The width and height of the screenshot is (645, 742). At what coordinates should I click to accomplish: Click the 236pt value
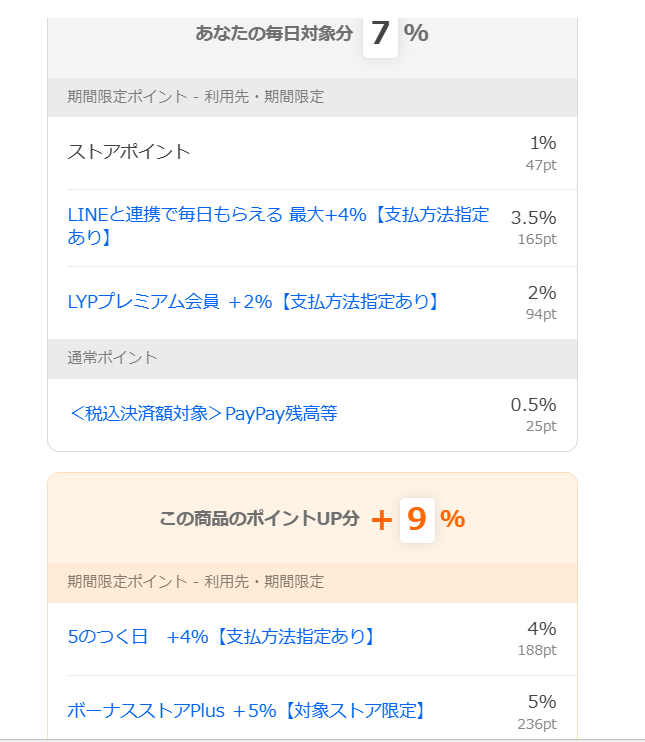(537, 725)
